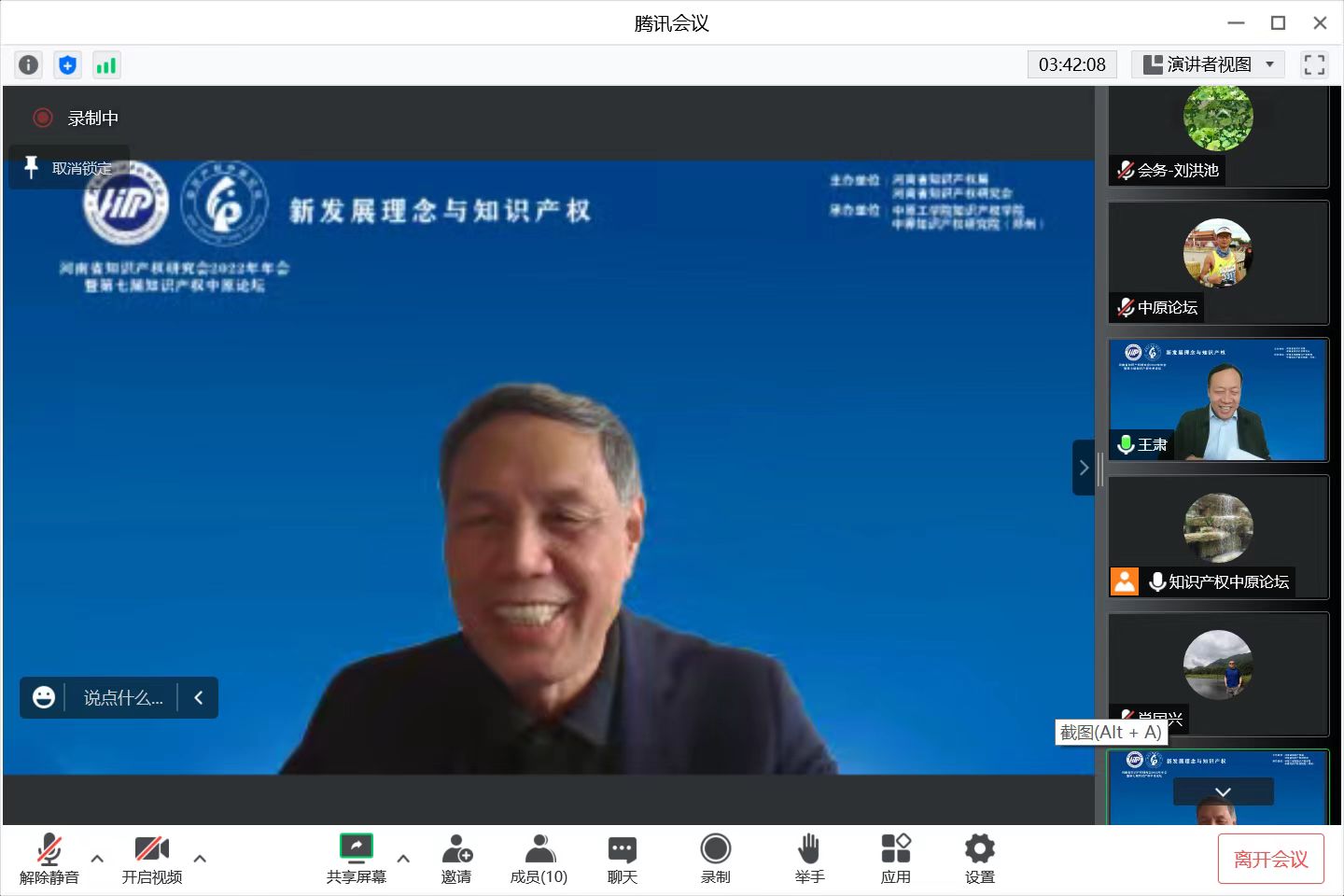Image resolution: width=1344 pixels, height=896 pixels.
Task: Click the blue security shield icon
Action: 67,64
